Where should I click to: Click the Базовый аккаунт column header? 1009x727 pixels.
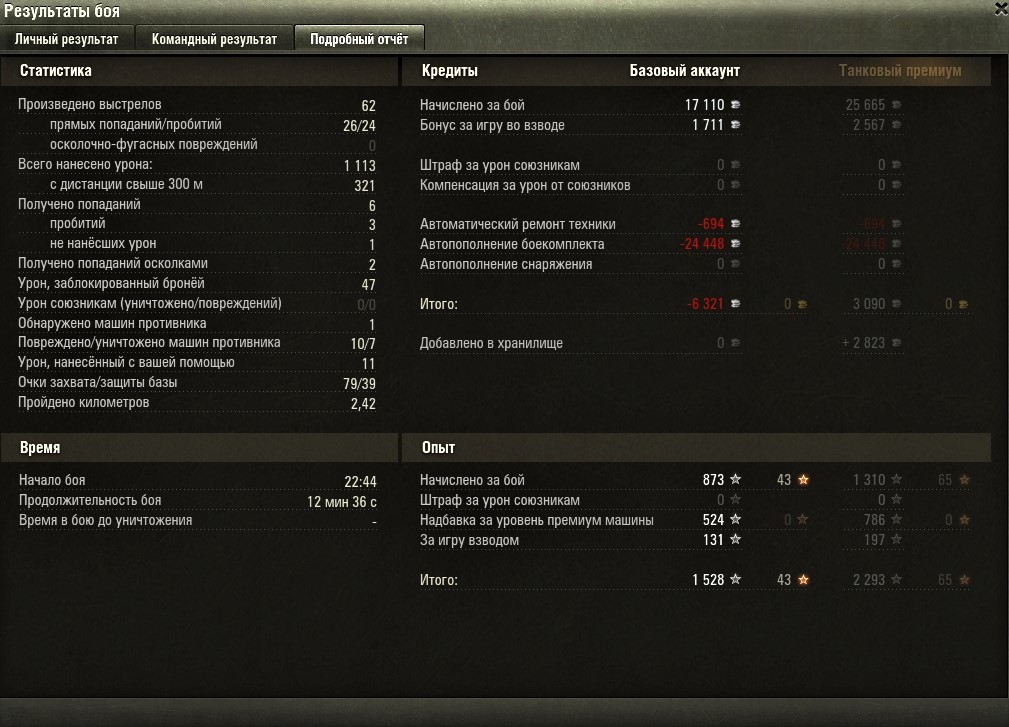pos(685,71)
